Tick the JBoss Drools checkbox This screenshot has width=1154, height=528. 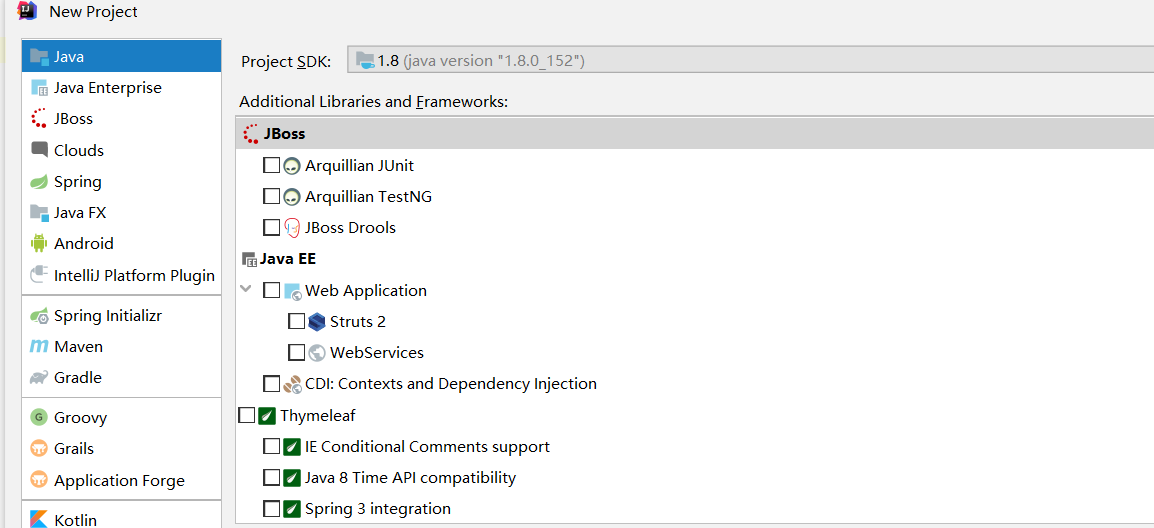(x=272, y=227)
